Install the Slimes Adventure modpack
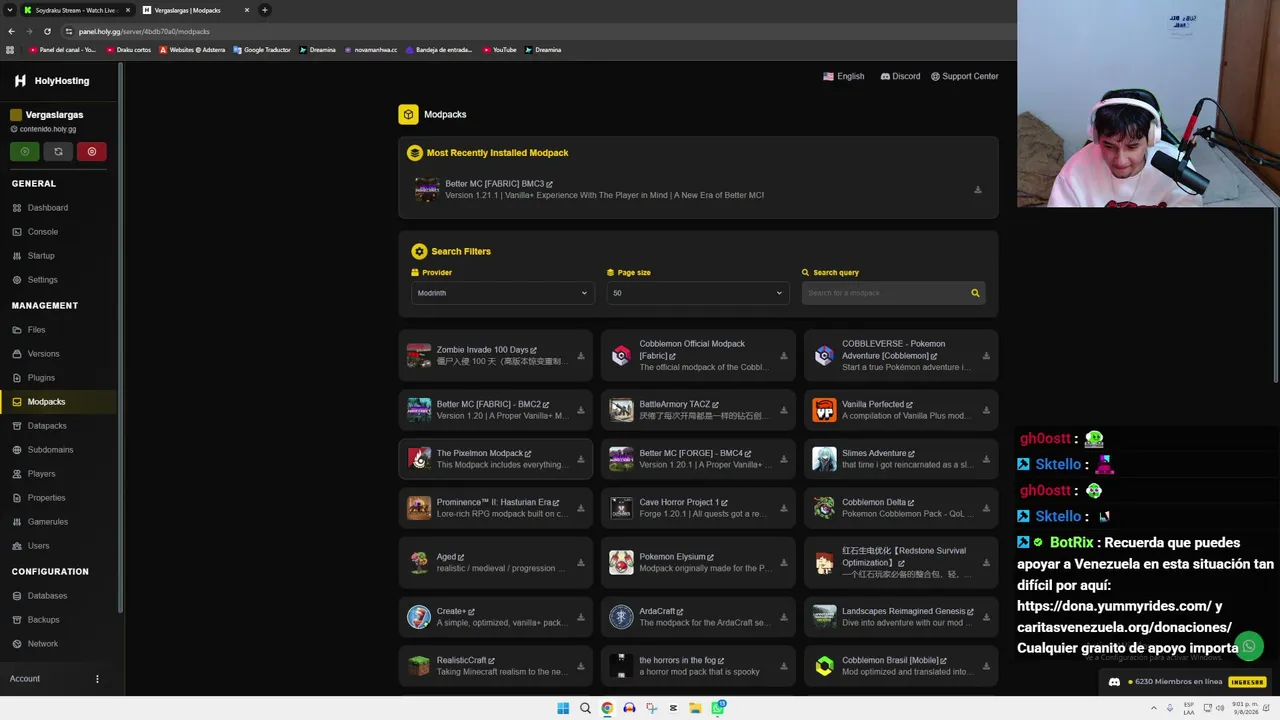Image resolution: width=1280 pixels, height=720 pixels. point(986,459)
